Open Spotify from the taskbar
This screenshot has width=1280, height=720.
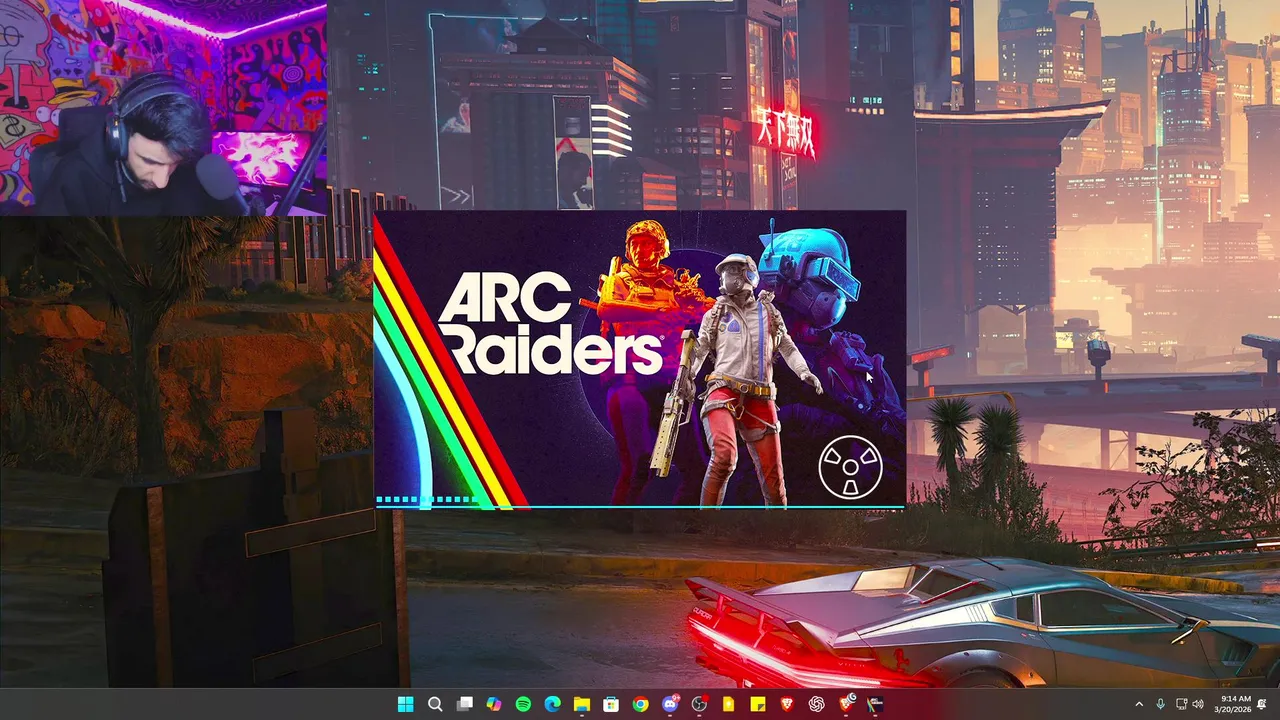click(x=523, y=704)
